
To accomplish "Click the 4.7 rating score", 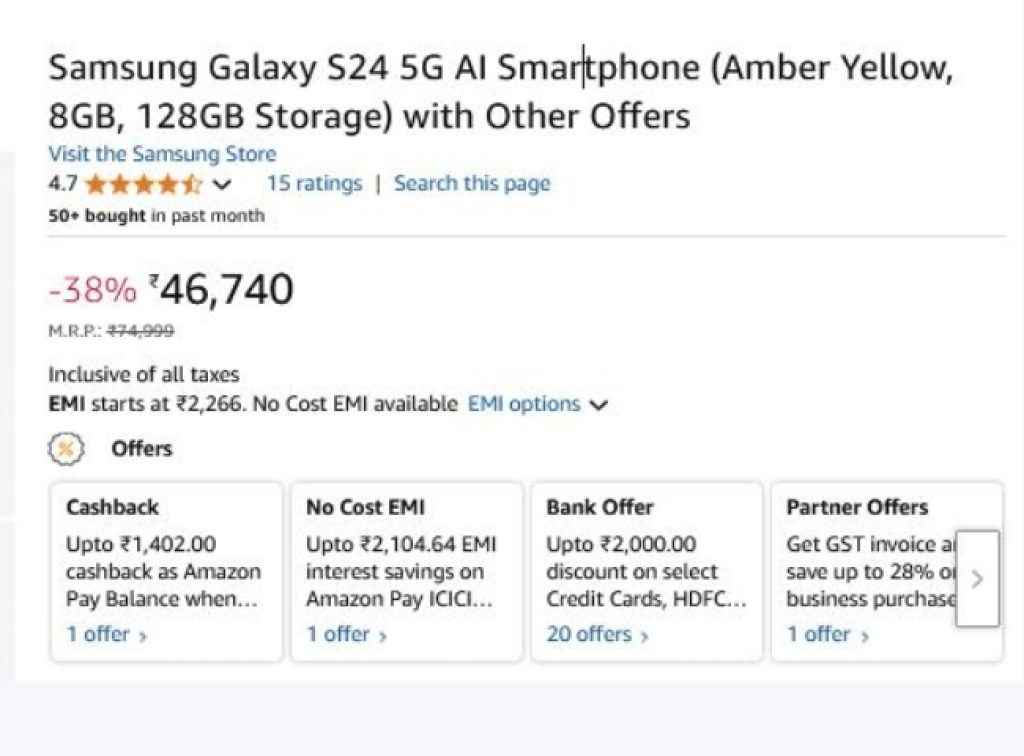I will pos(61,184).
